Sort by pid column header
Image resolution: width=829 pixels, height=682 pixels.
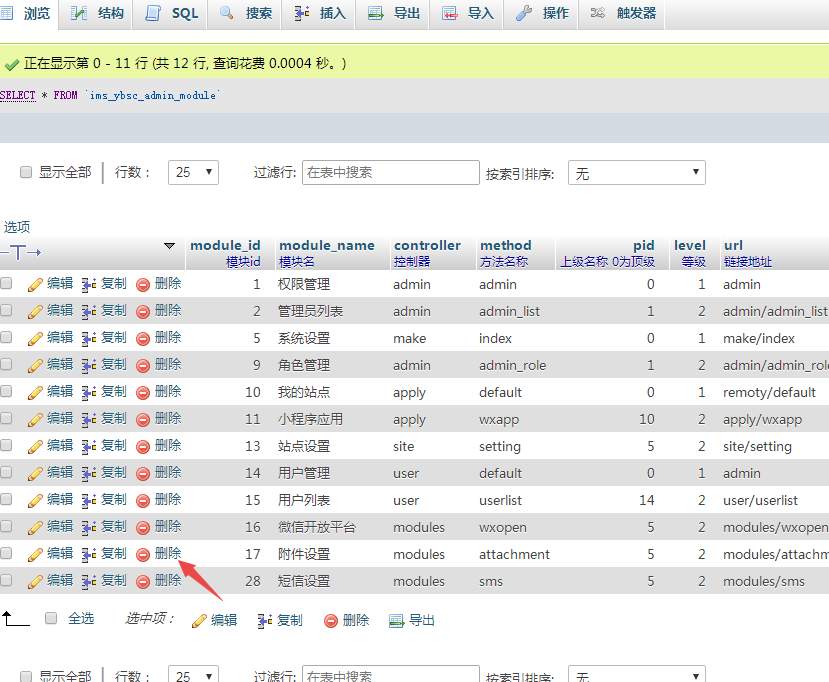[x=644, y=245]
